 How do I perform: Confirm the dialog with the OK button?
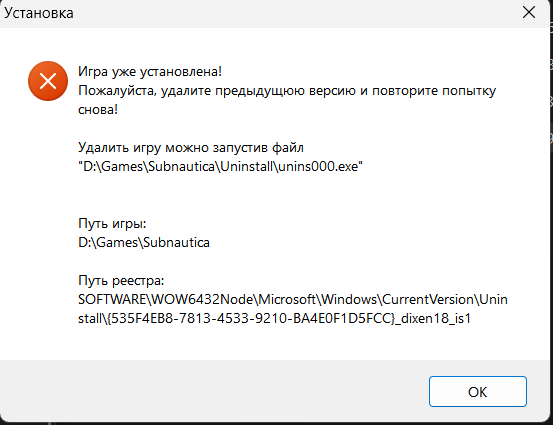click(x=478, y=391)
